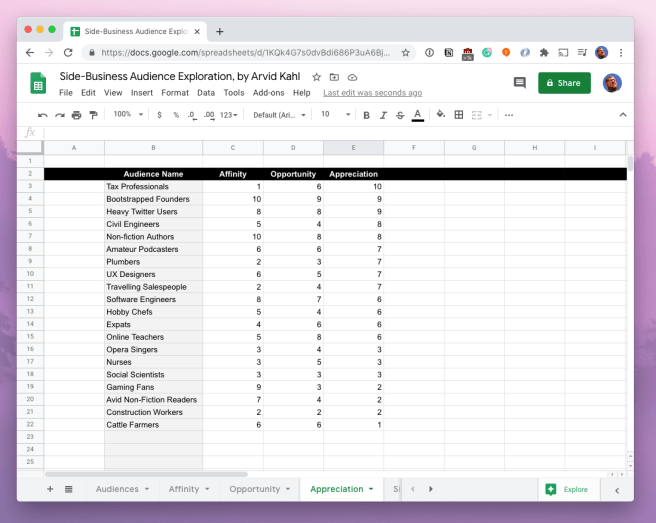Star the spreadsheet document
Image resolution: width=656 pixels, height=523 pixels.
[x=317, y=77]
